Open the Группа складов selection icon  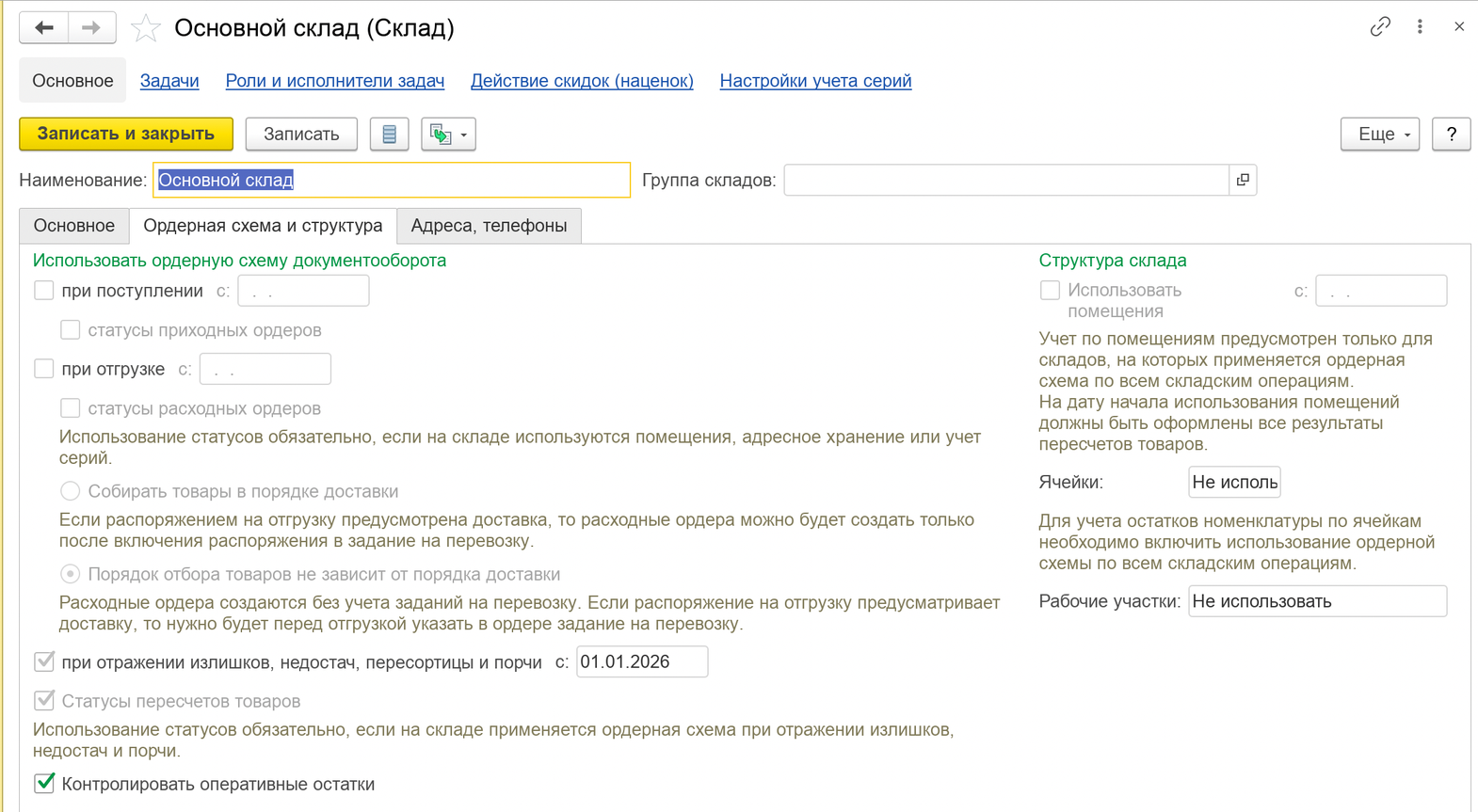pyautogui.click(x=1243, y=180)
